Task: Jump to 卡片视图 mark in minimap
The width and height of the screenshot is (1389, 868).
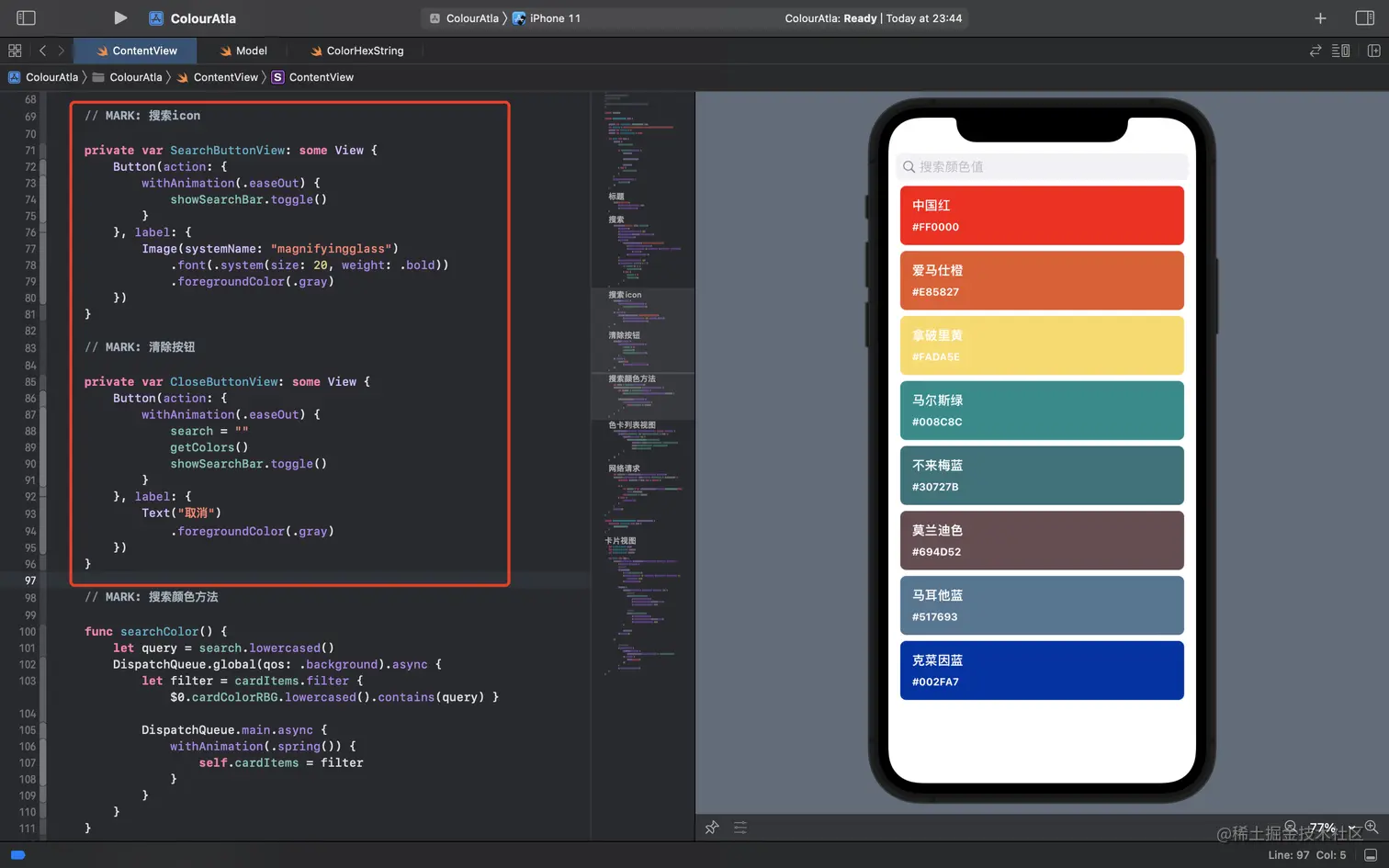Action: click(x=620, y=541)
